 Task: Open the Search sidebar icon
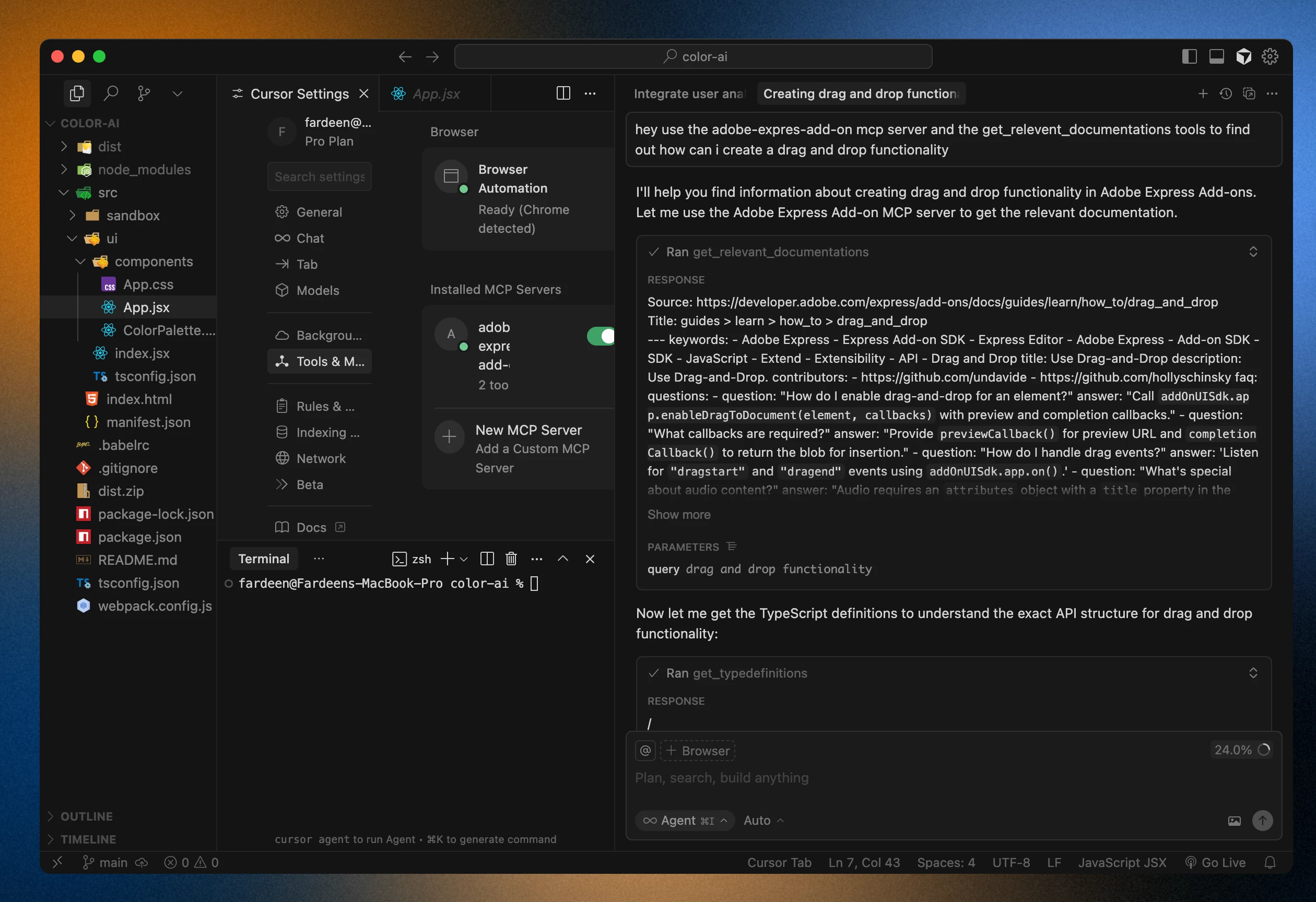click(111, 93)
